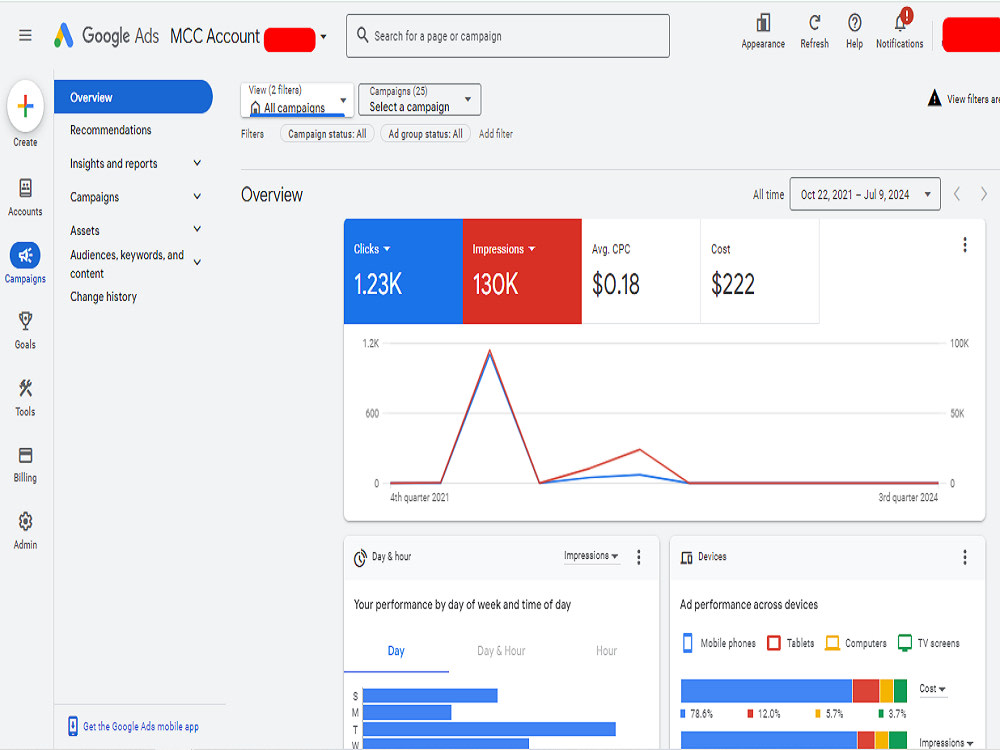Switch to the Day & Hour tab
The width and height of the screenshot is (1000, 750).
(501, 651)
